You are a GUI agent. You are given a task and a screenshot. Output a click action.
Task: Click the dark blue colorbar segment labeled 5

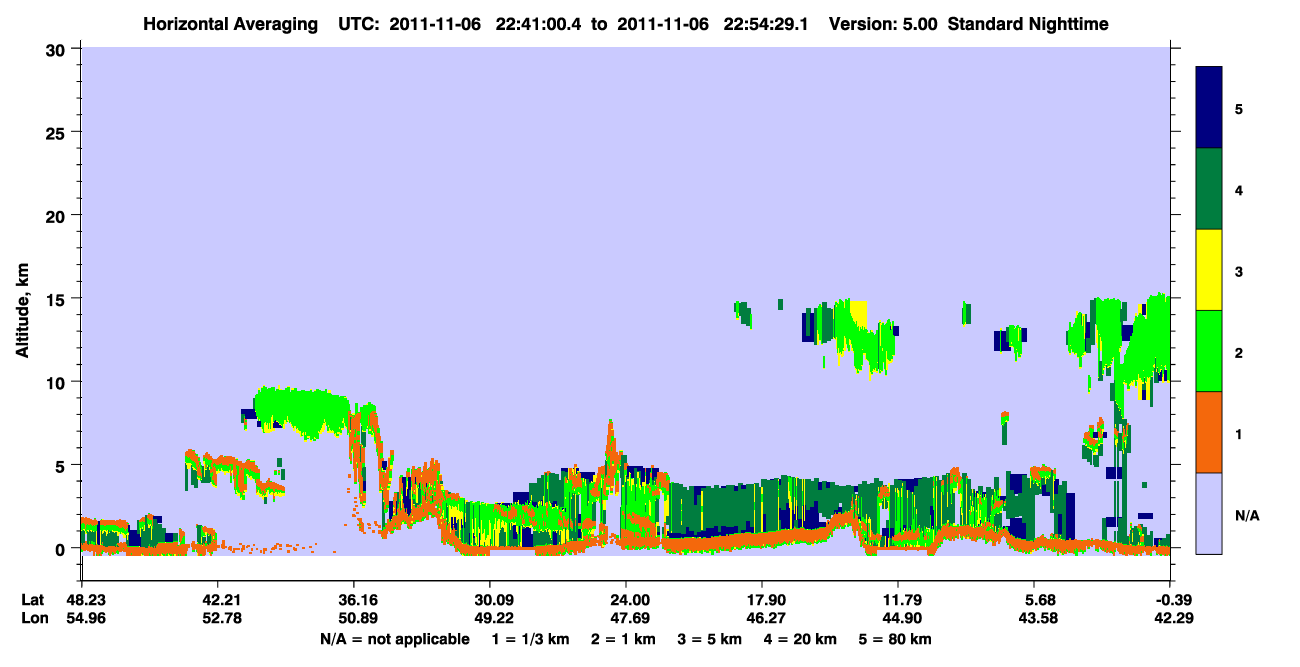[x=1209, y=108]
